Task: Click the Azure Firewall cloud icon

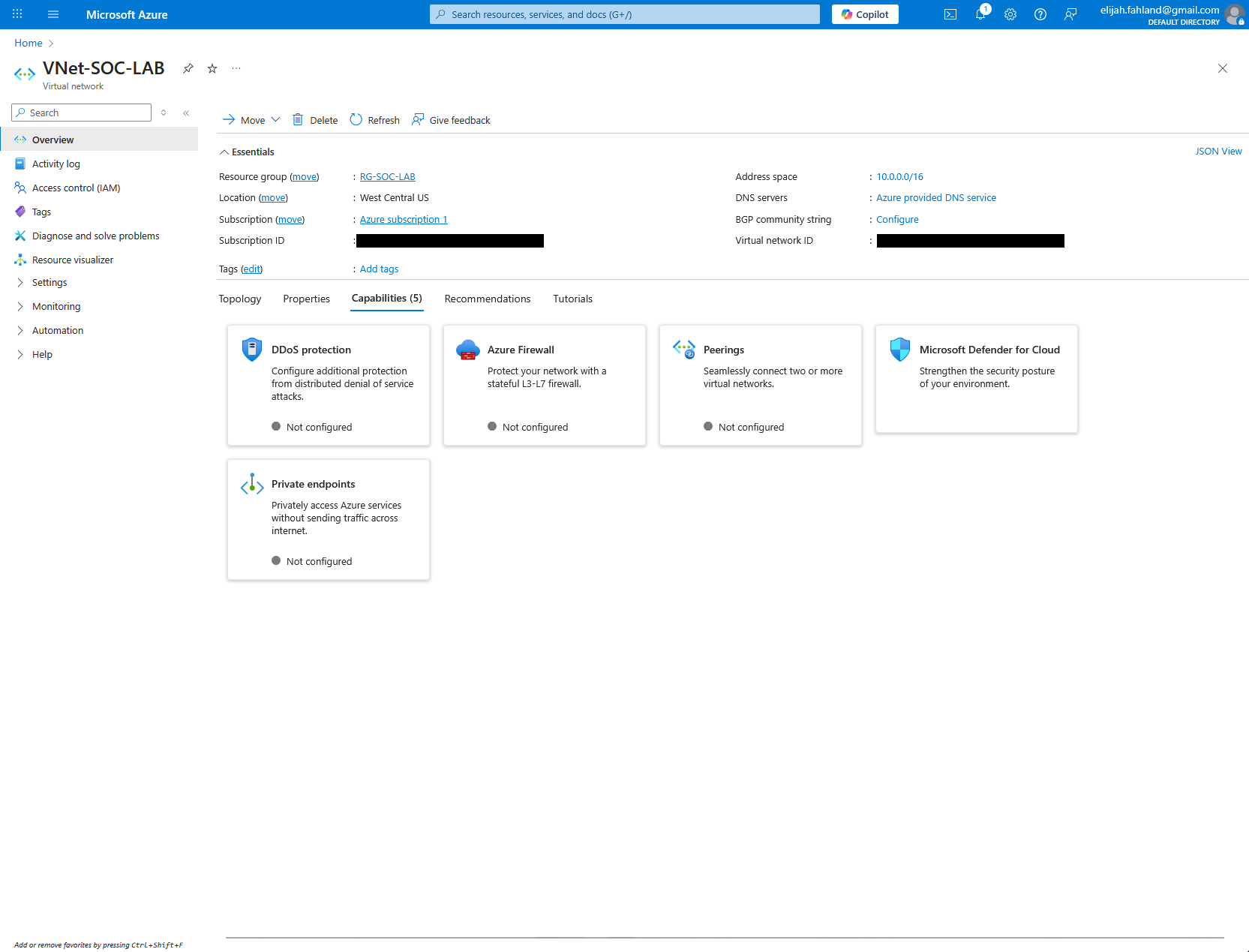Action: [468, 350]
